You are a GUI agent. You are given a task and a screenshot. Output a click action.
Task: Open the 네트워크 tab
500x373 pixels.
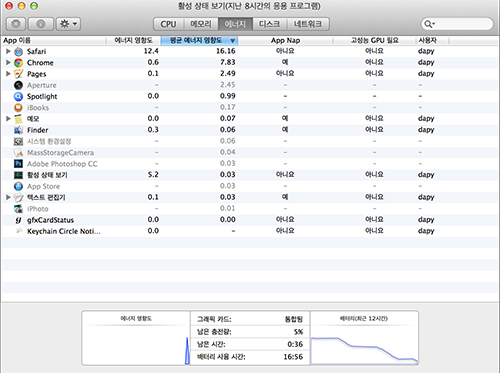coord(308,24)
